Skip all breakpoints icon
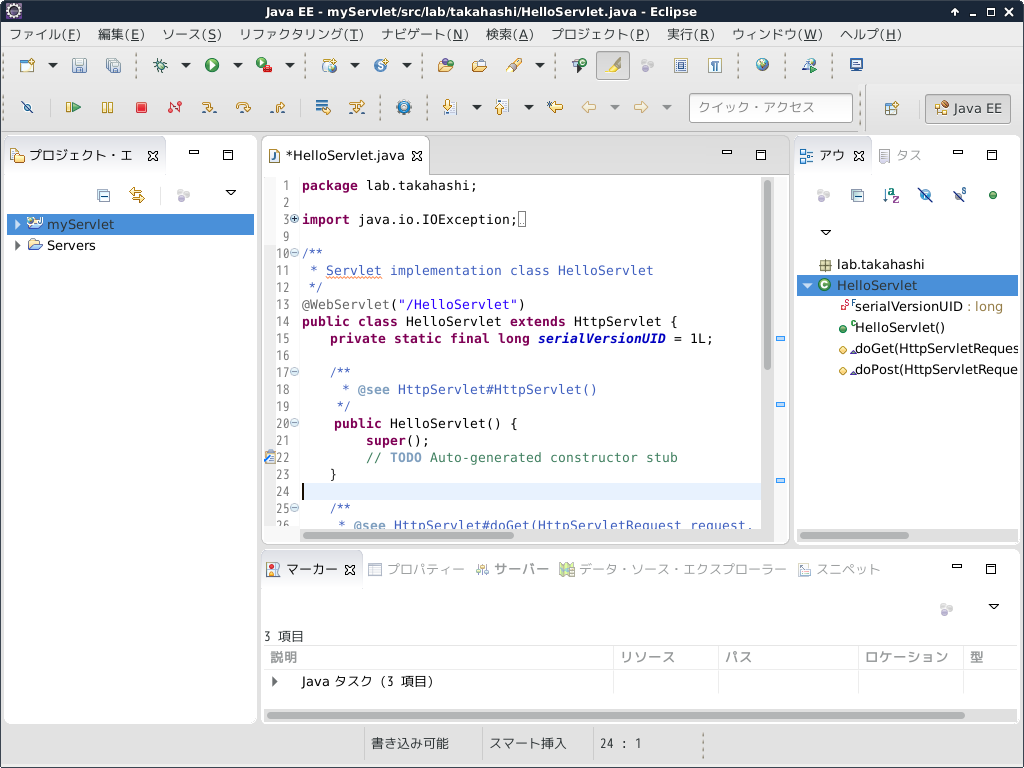This screenshot has width=1024, height=768. [x=27, y=107]
